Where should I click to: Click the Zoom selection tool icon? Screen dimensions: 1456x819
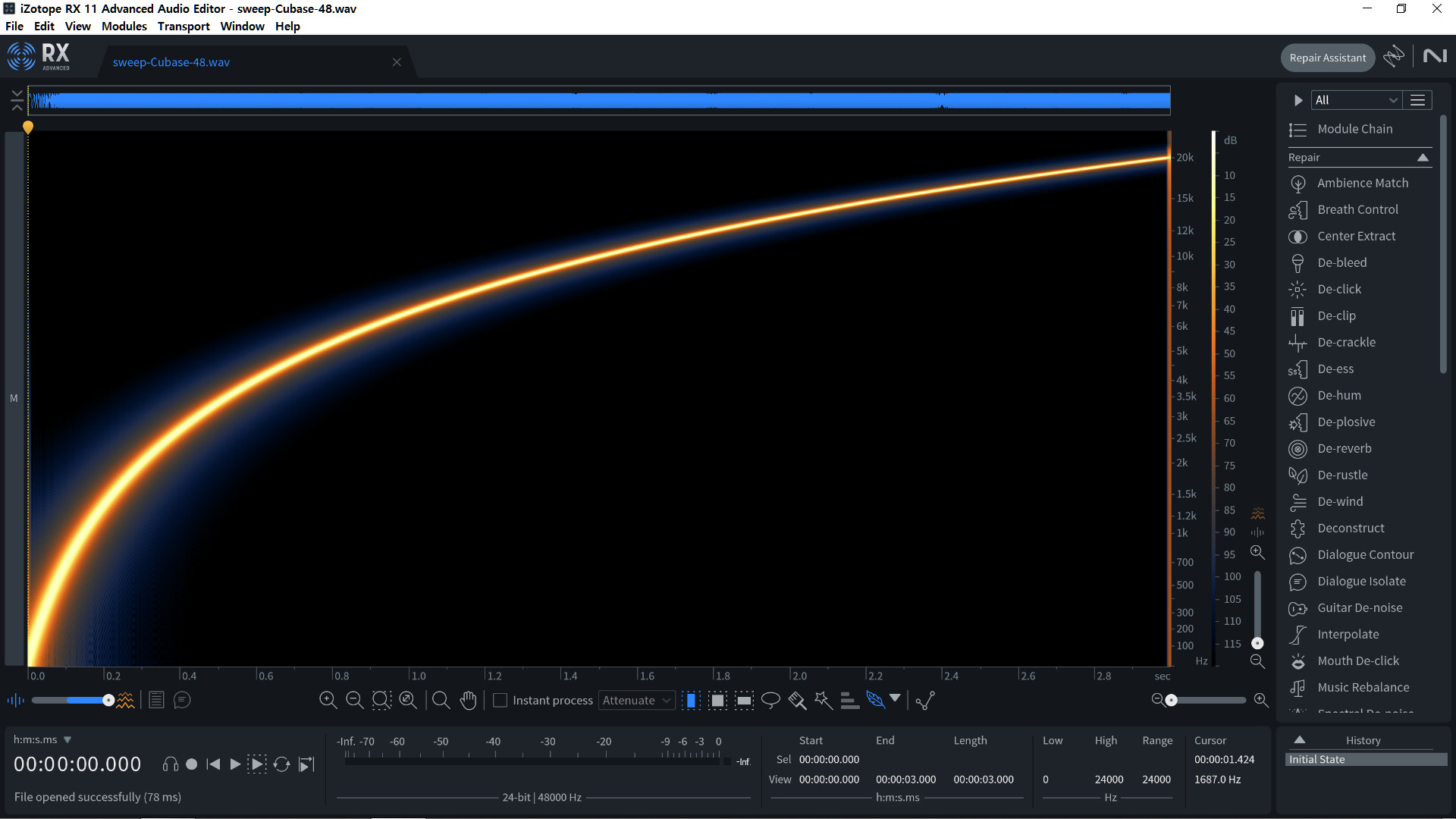coord(441,700)
